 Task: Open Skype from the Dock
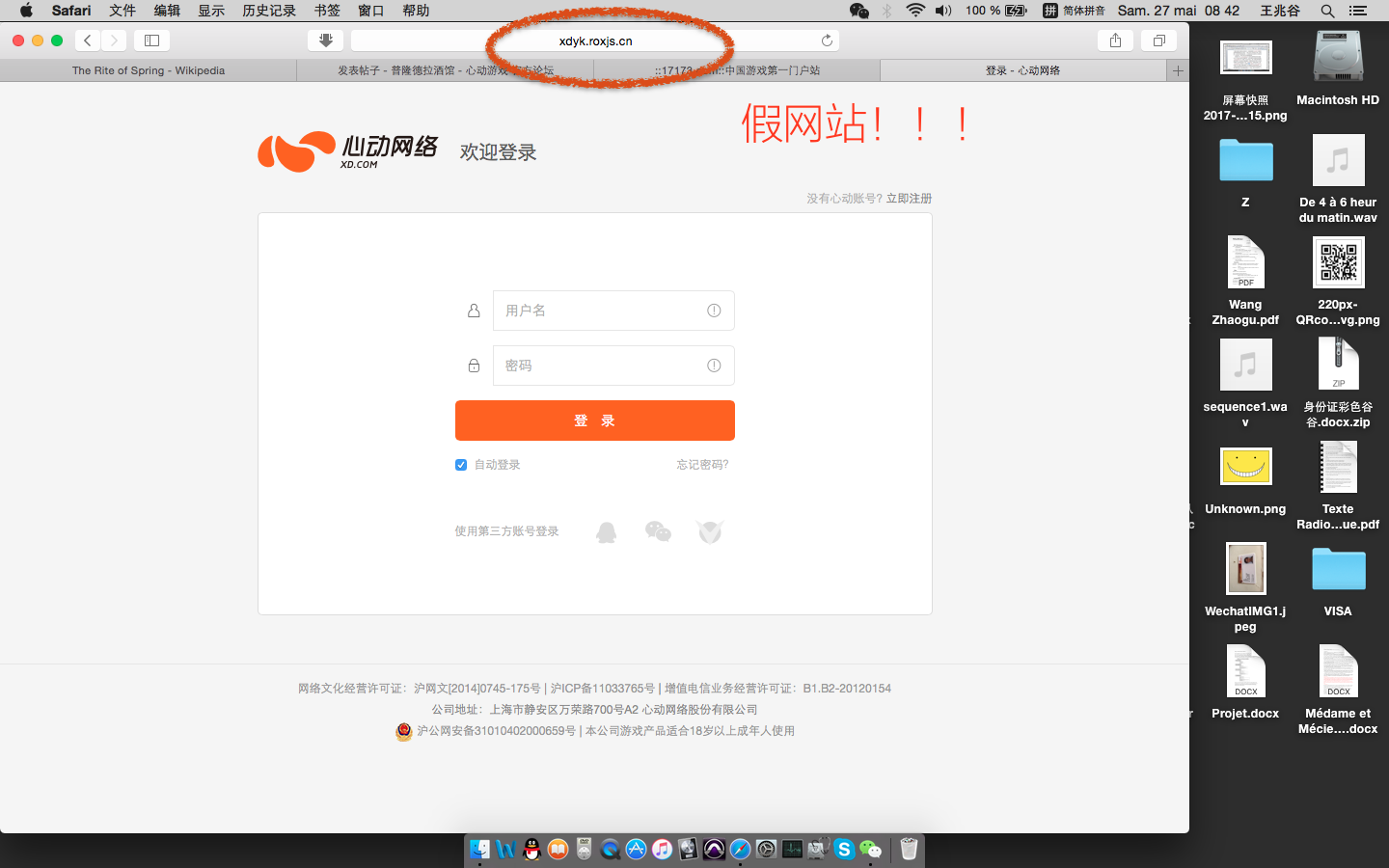(844, 849)
